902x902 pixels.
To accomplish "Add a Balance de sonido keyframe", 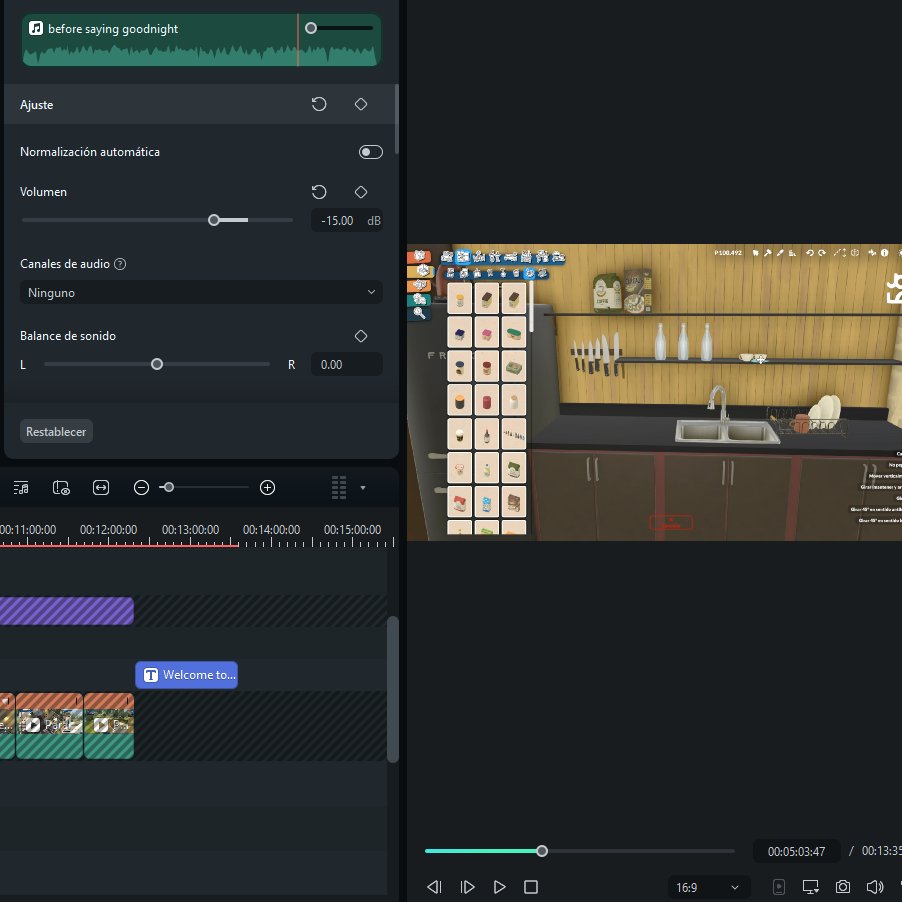I will point(361,336).
